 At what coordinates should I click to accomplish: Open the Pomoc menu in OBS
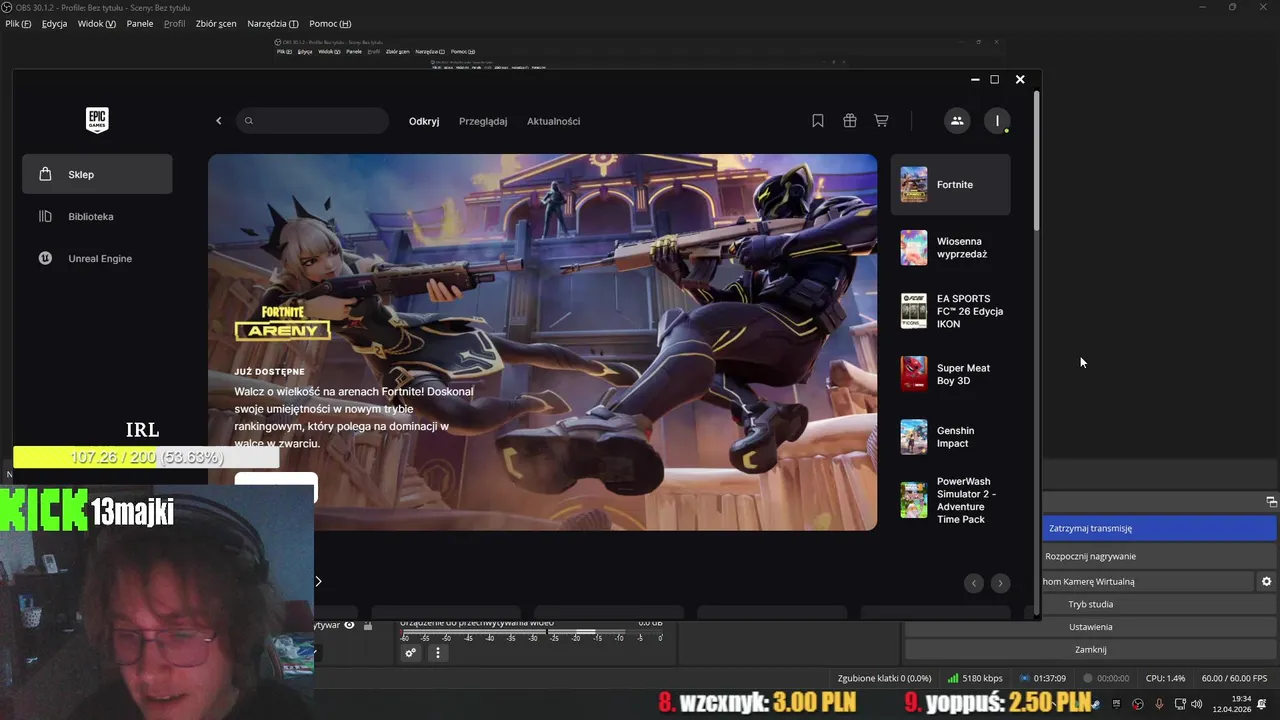330,23
